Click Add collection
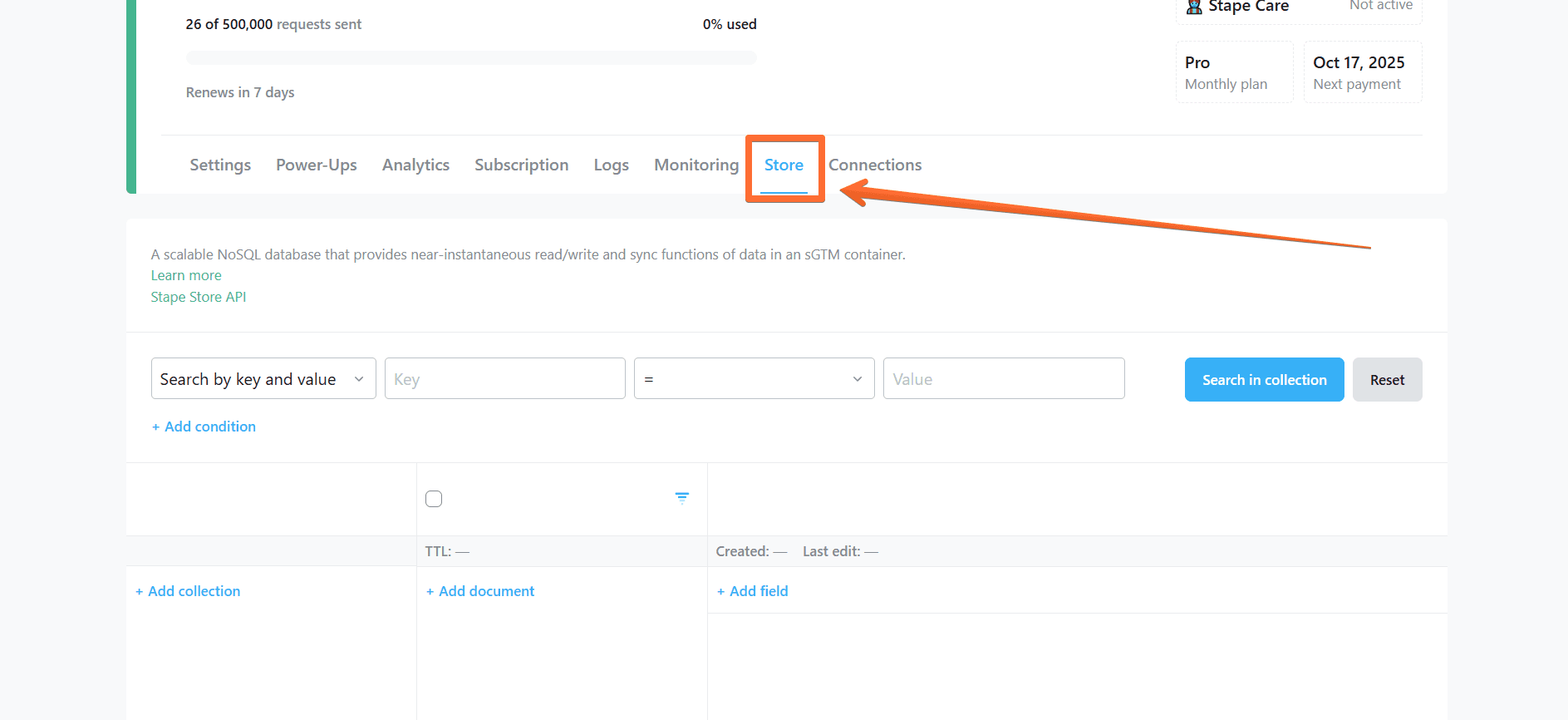The width and height of the screenshot is (1568, 720). [x=188, y=591]
